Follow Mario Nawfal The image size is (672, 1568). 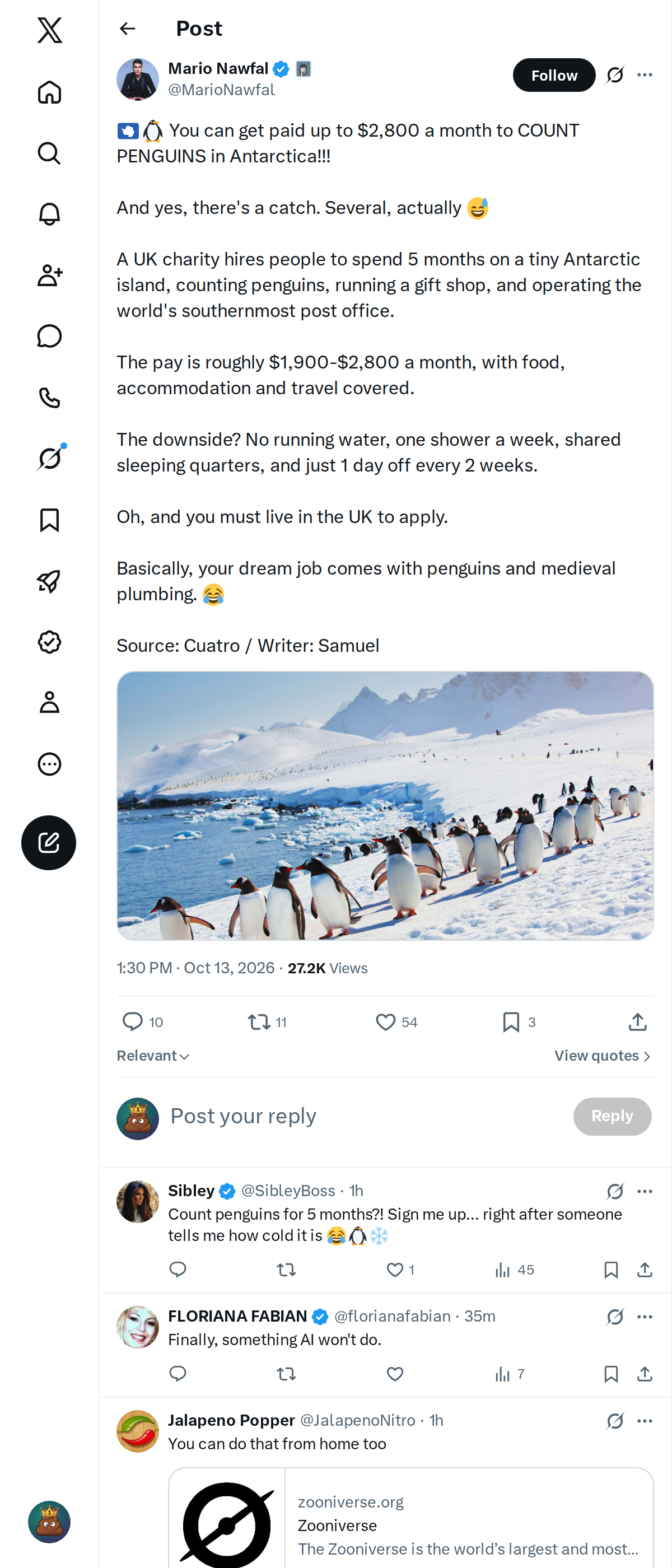[x=554, y=75]
